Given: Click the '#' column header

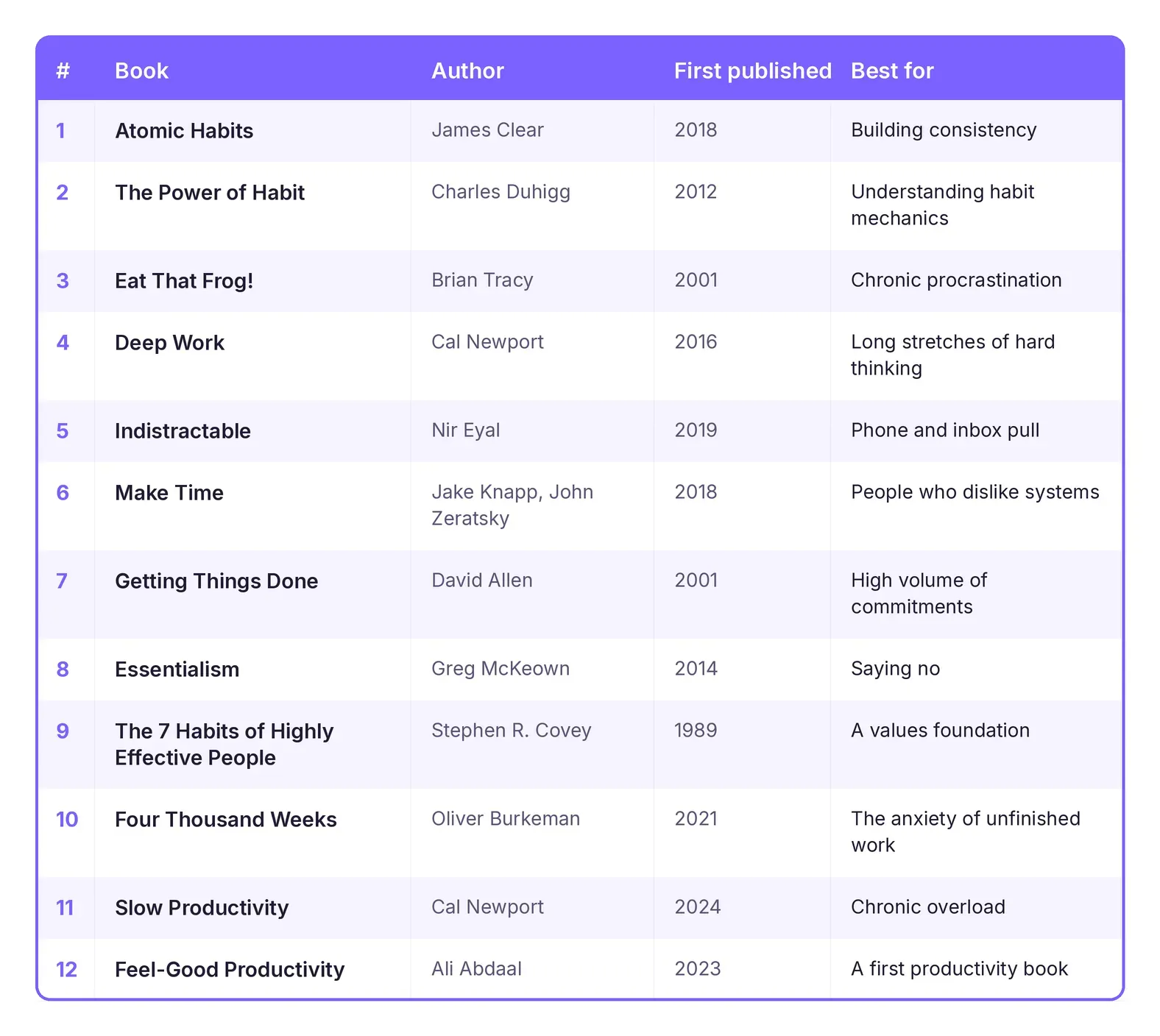Looking at the screenshot, I should [63, 71].
